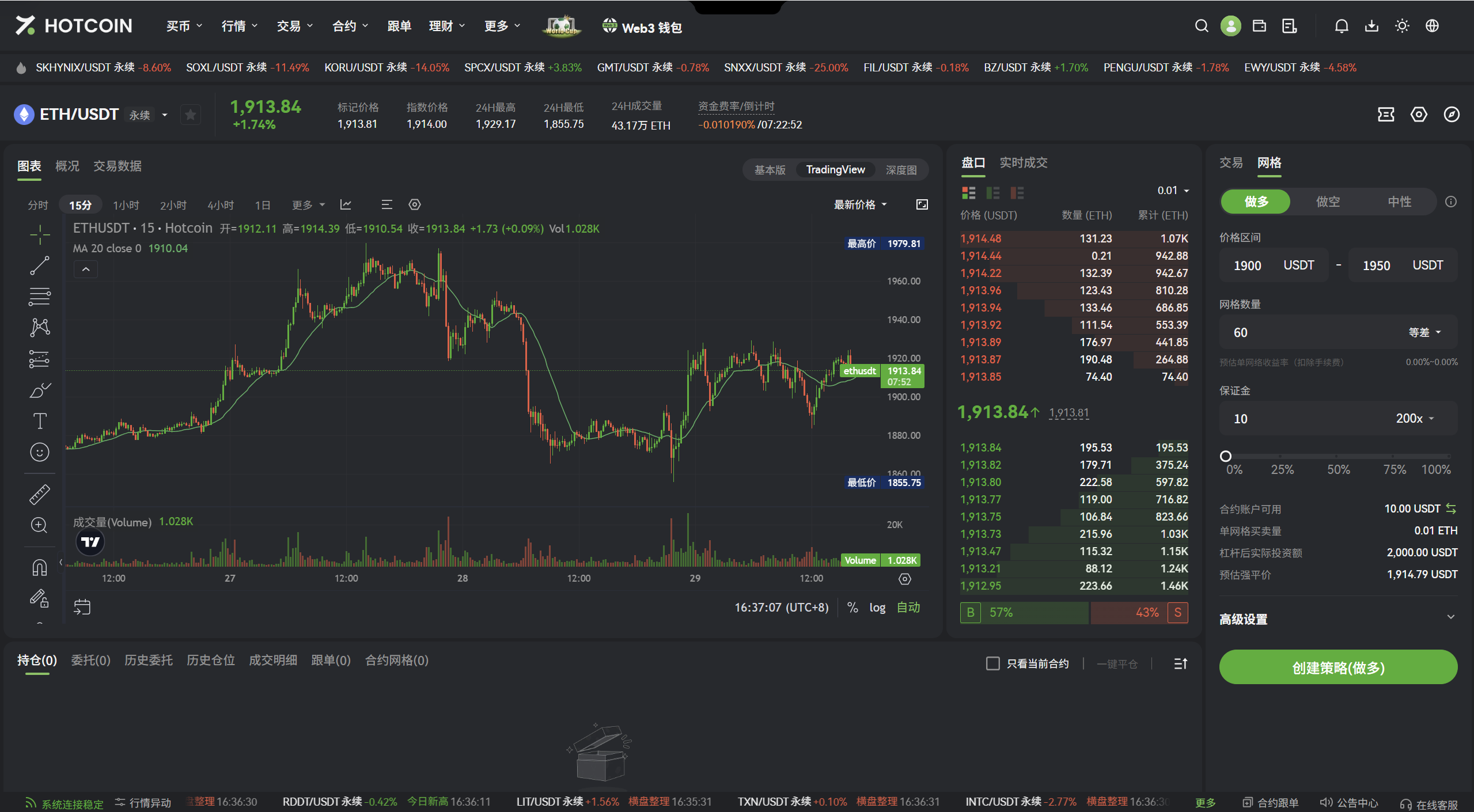Viewport: 1474px width, 812px height.
Task: Toggle the magnet mode tool
Action: click(40, 568)
